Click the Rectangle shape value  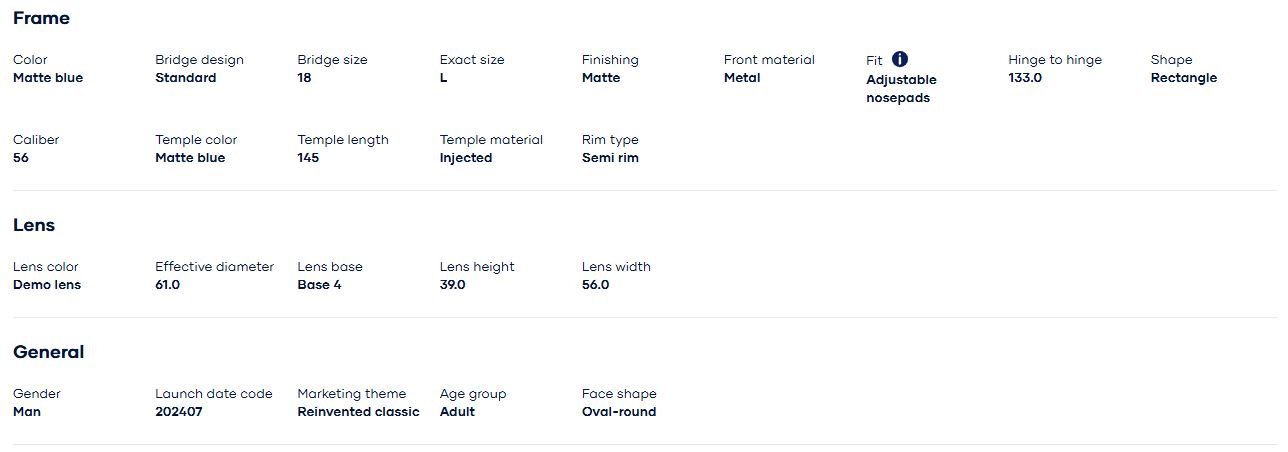[1183, 78]
